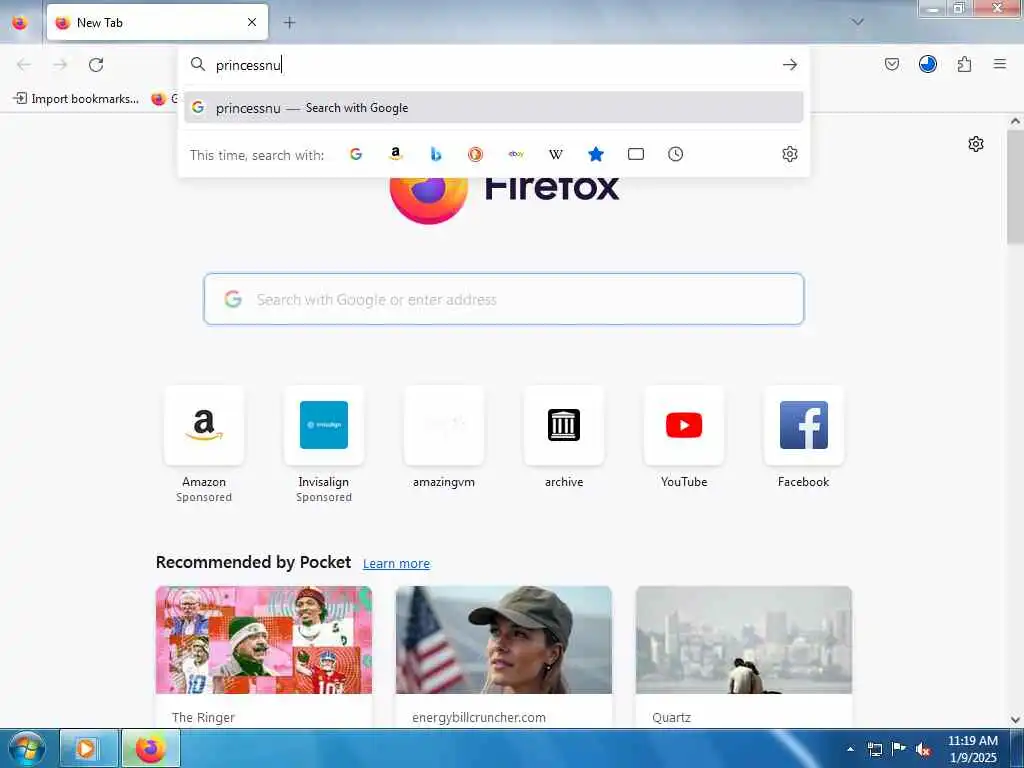This screenshot has height=768, width=1024.
Task: Search in History clock icon
Action: pyautogui.click(x=675, y=154)
